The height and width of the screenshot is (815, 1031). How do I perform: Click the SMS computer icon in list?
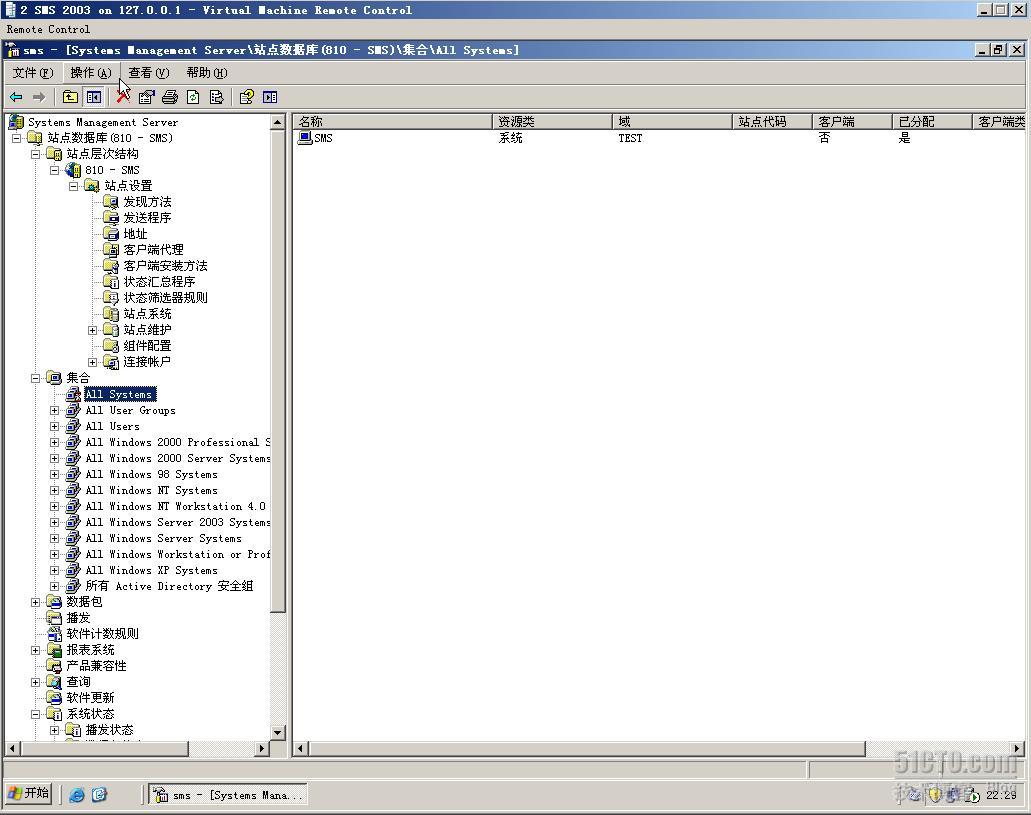pyautogui.click(x=304, y=137)
